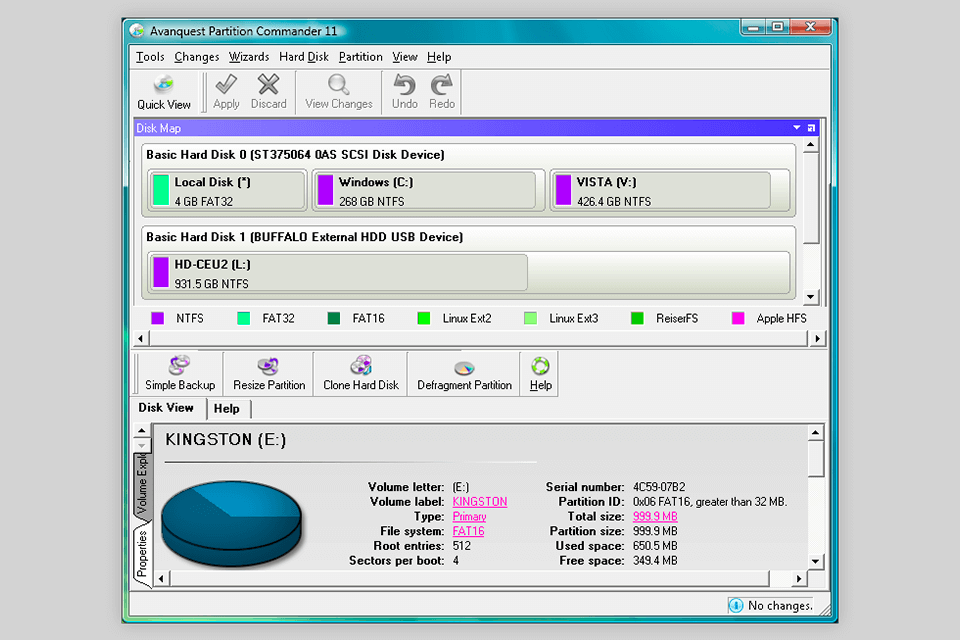Open the Volume Explorer side tab
Viewport: 960px width, 640px height.
coord(142,486)
